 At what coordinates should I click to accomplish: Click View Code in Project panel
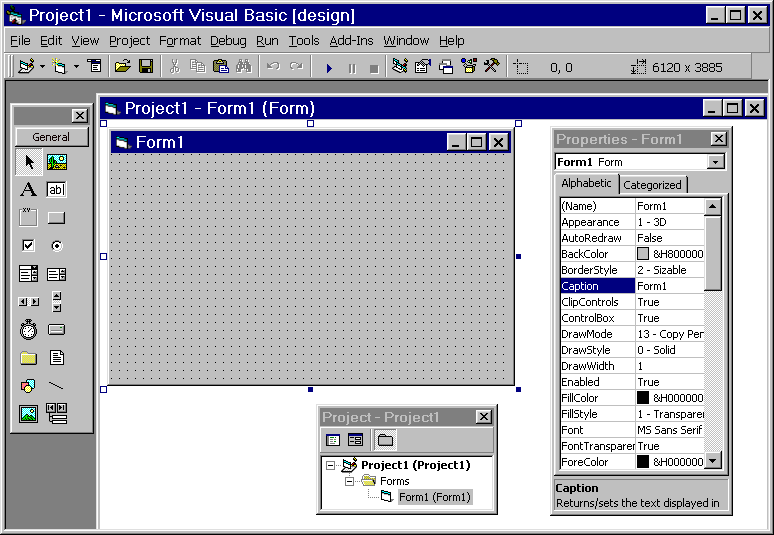[x=333, y=440]
